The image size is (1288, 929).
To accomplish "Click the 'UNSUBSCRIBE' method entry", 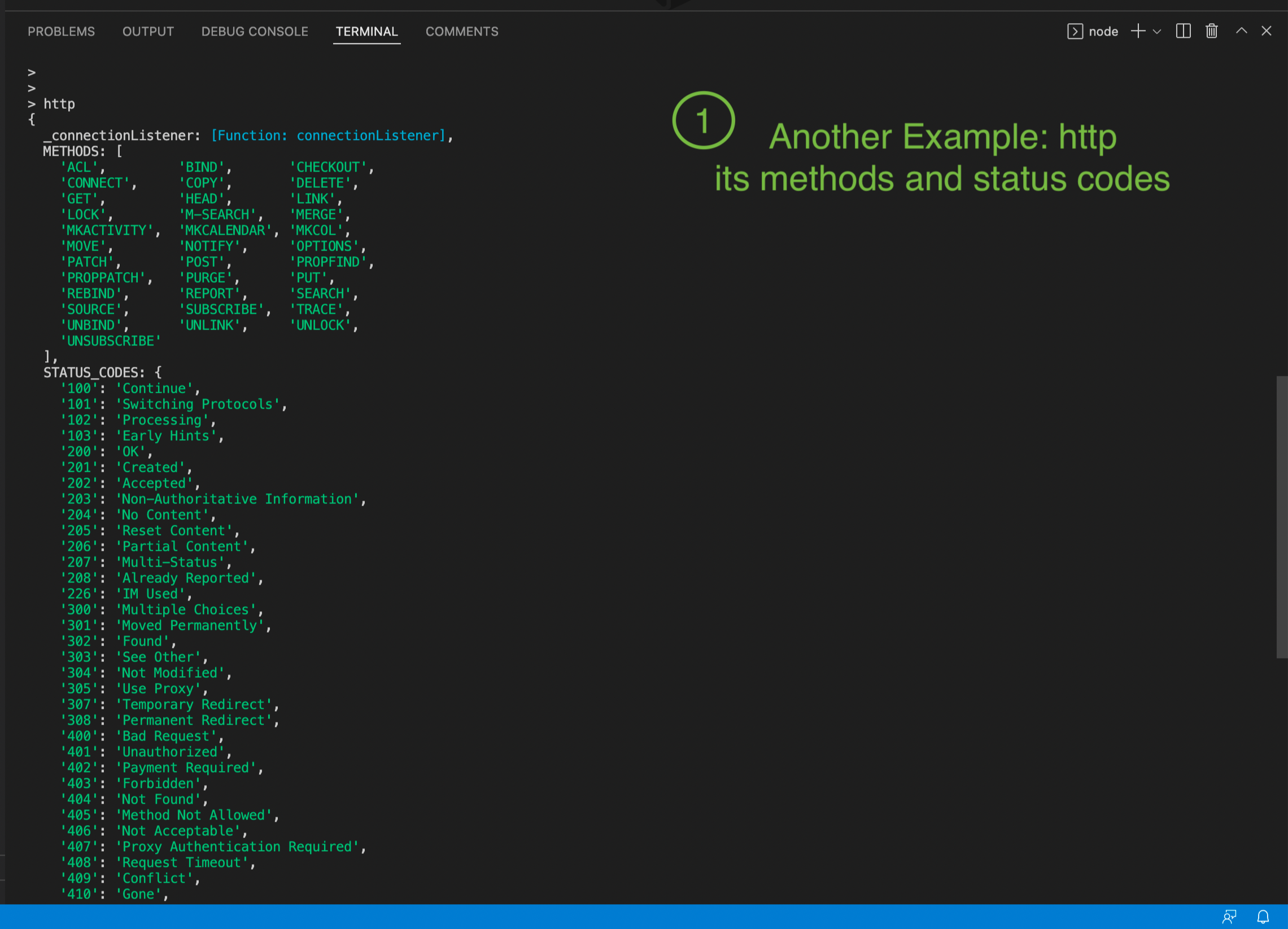I will coord(111,341).
